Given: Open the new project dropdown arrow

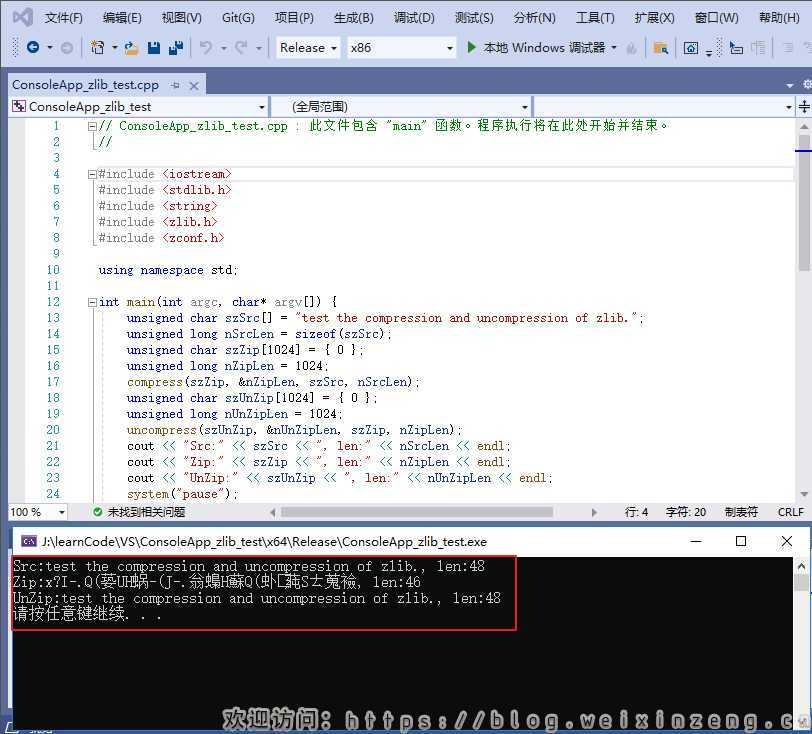Looking at the screenshot, I should click(x=114, y=48).
